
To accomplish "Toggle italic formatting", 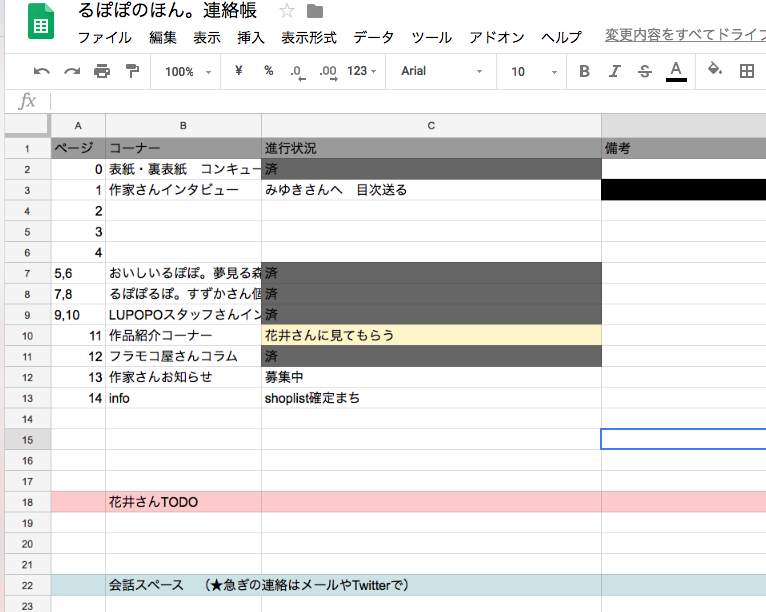I will point(615,71).
